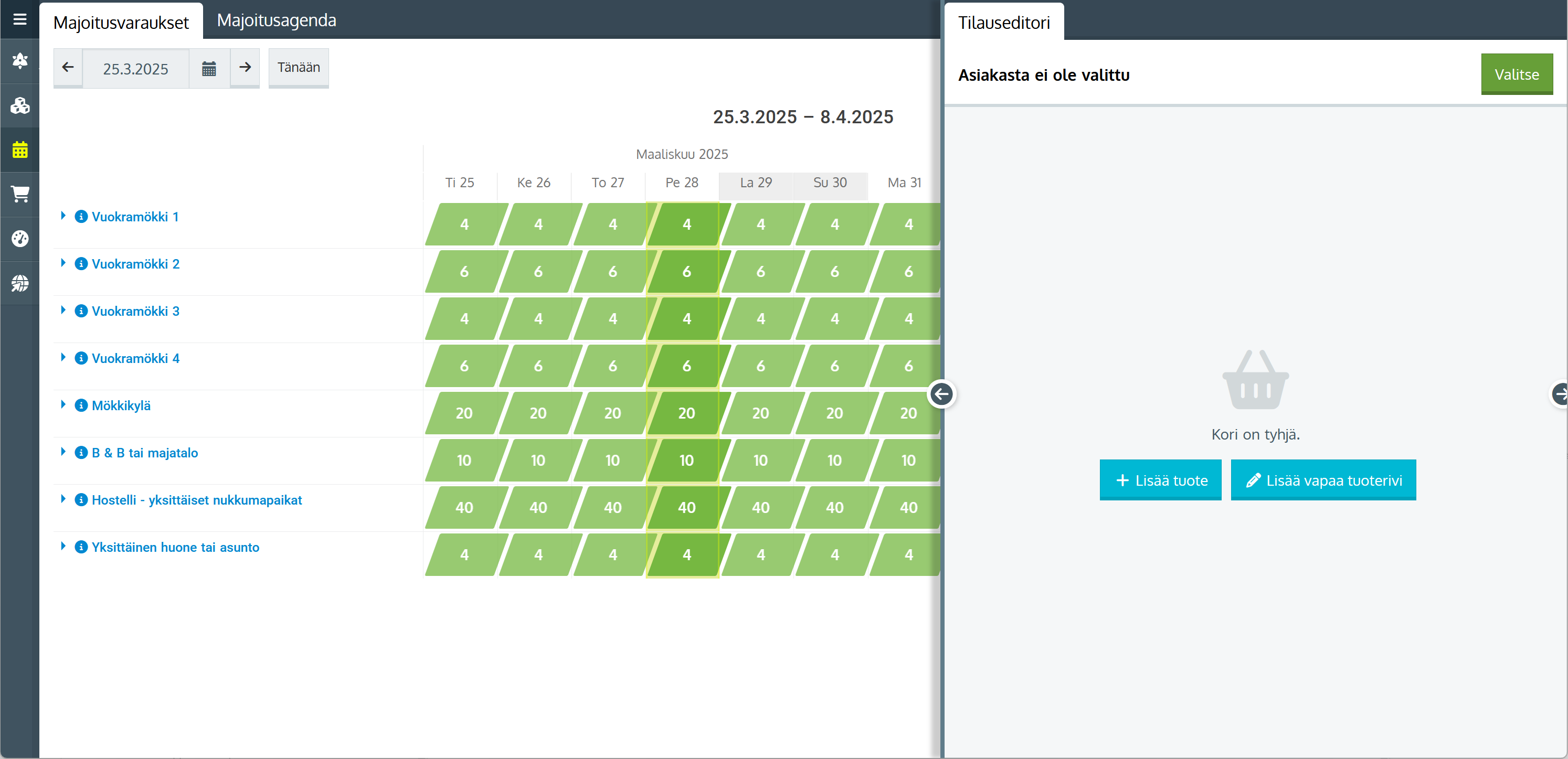1568x759 pixels.
Task: Click the Pe 28 day header
Action: (682, 183)
